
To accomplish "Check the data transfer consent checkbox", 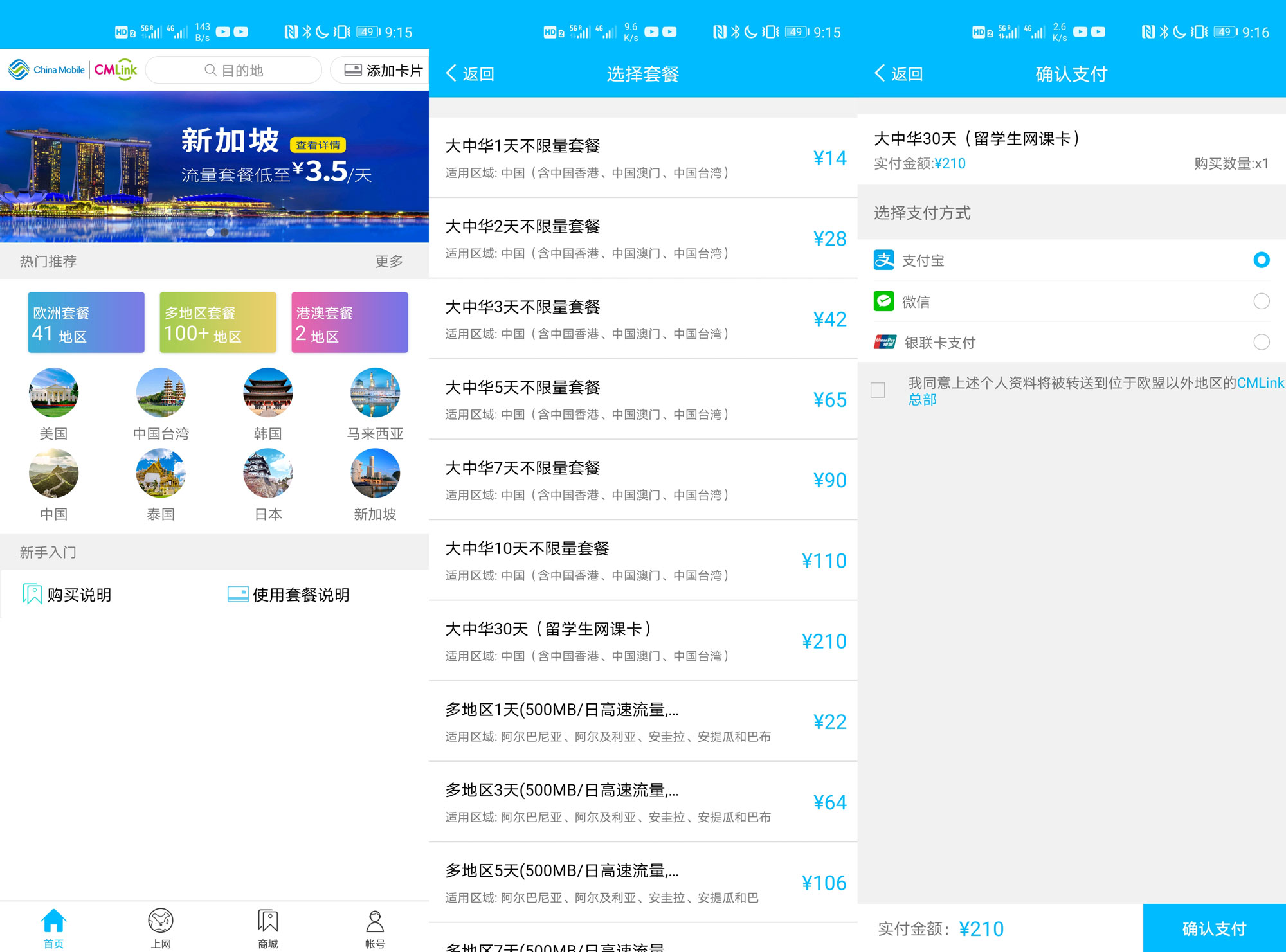I will click(x=878, y=390).
